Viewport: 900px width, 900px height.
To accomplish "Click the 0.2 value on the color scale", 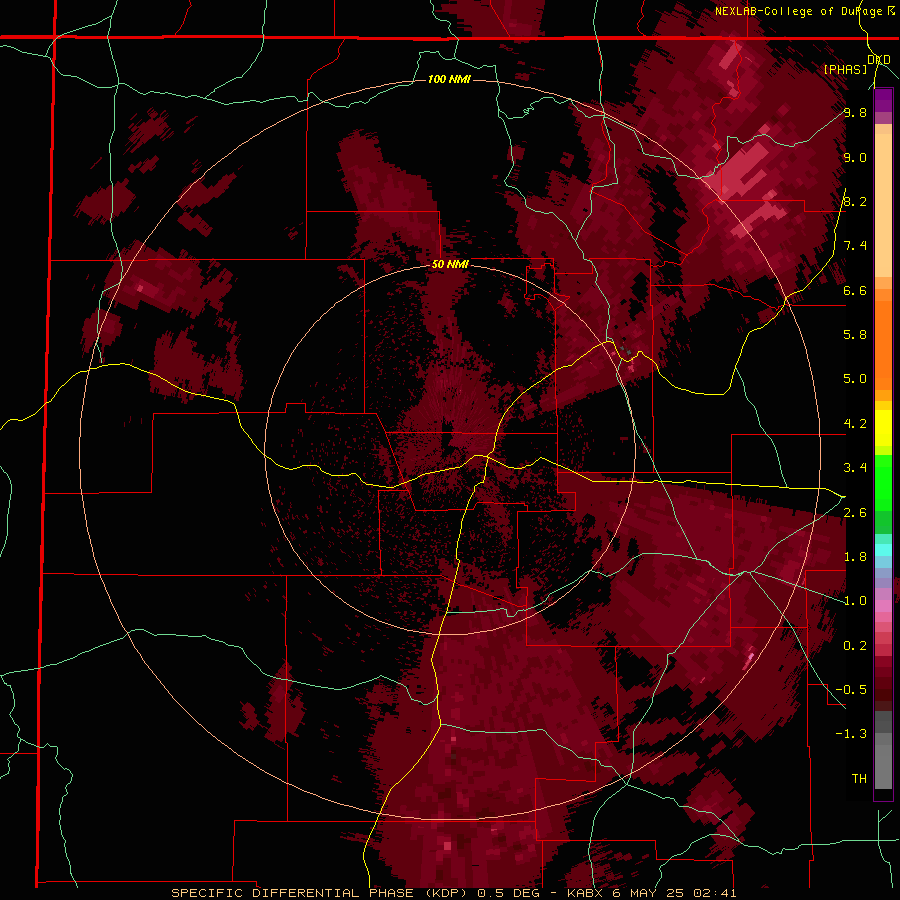I will (x=855, y=645).
